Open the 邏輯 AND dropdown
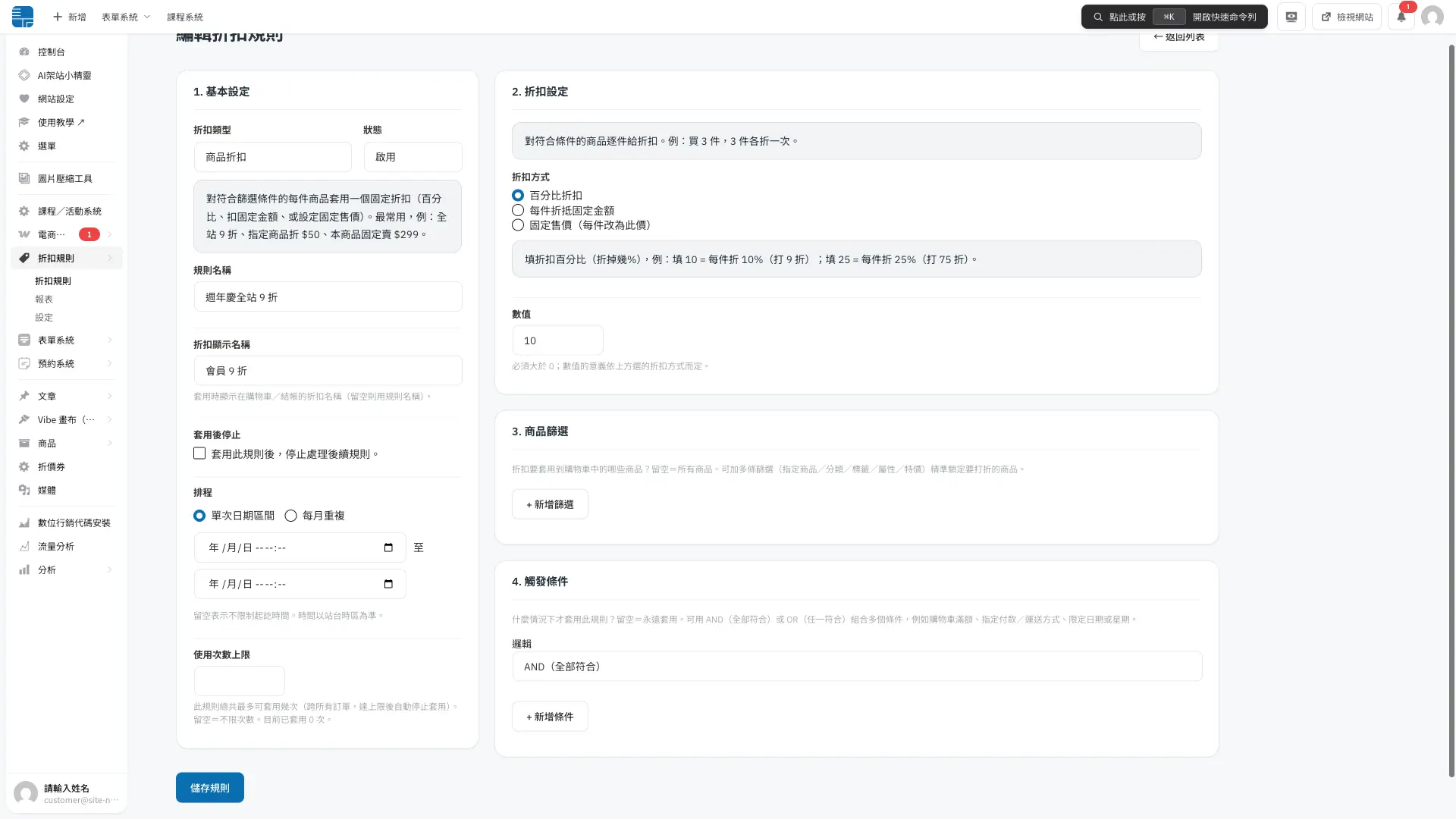This screenshot has width=1456, height=819. (x=857, y=667)
